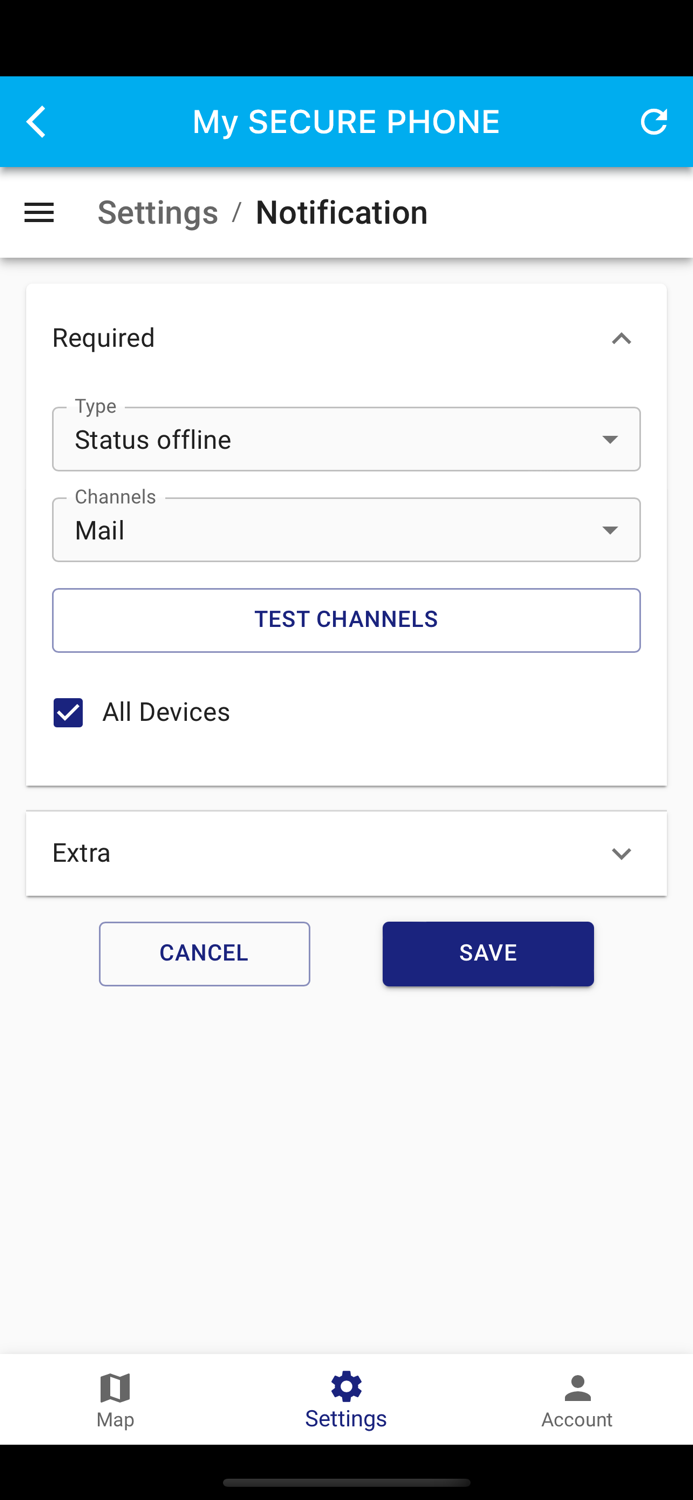Open the Account profile icon
Screen dimensions: 693x1500
point(577,1388)
